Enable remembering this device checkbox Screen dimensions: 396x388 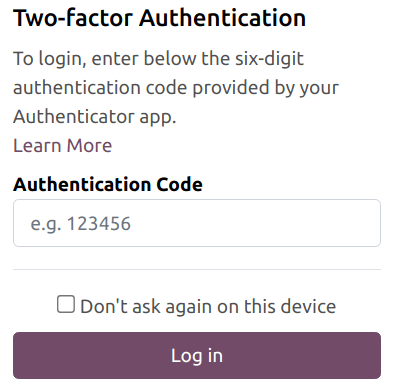coord(66,304)
